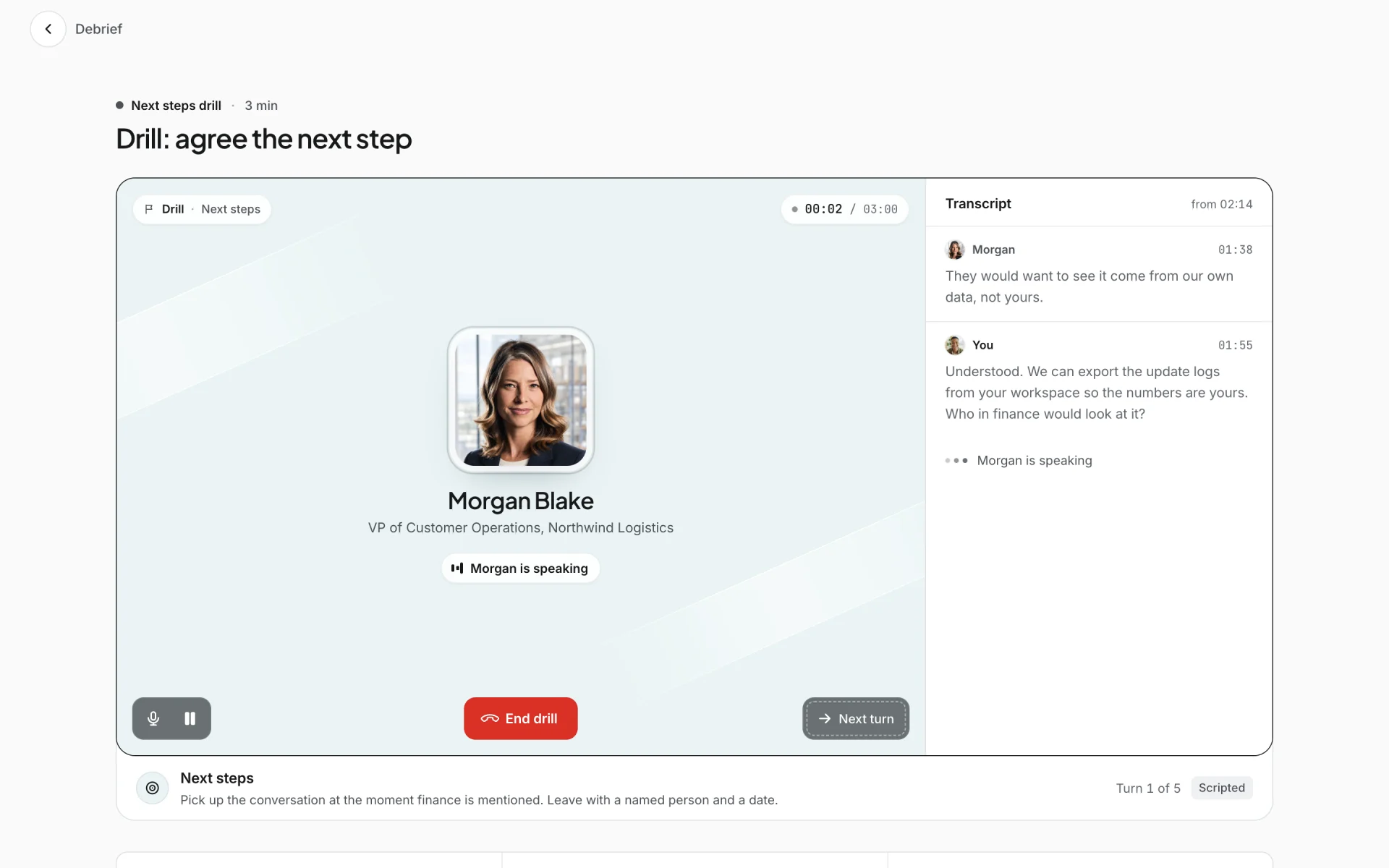Click the typing dots beside 'Morgan is speaking'

[x=956, y=461]
